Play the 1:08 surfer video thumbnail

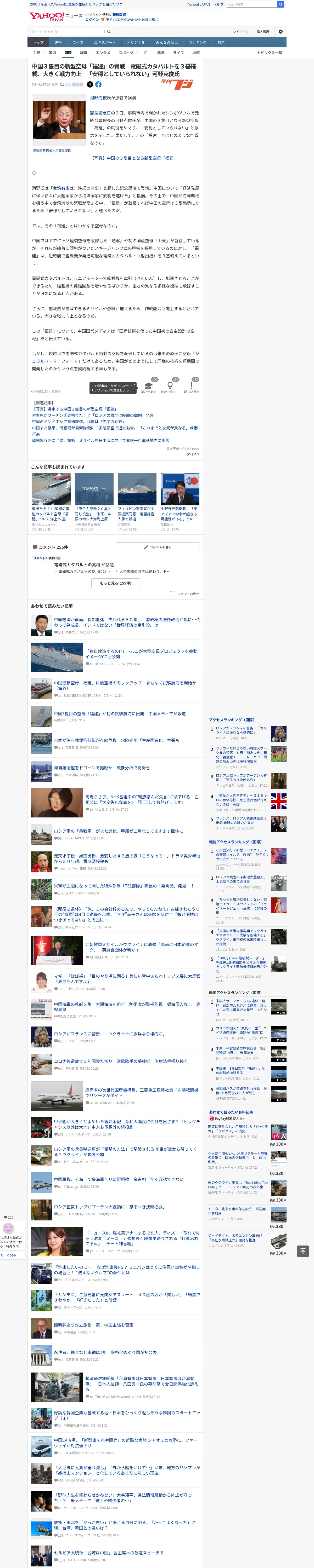(x=279, y=1007)
